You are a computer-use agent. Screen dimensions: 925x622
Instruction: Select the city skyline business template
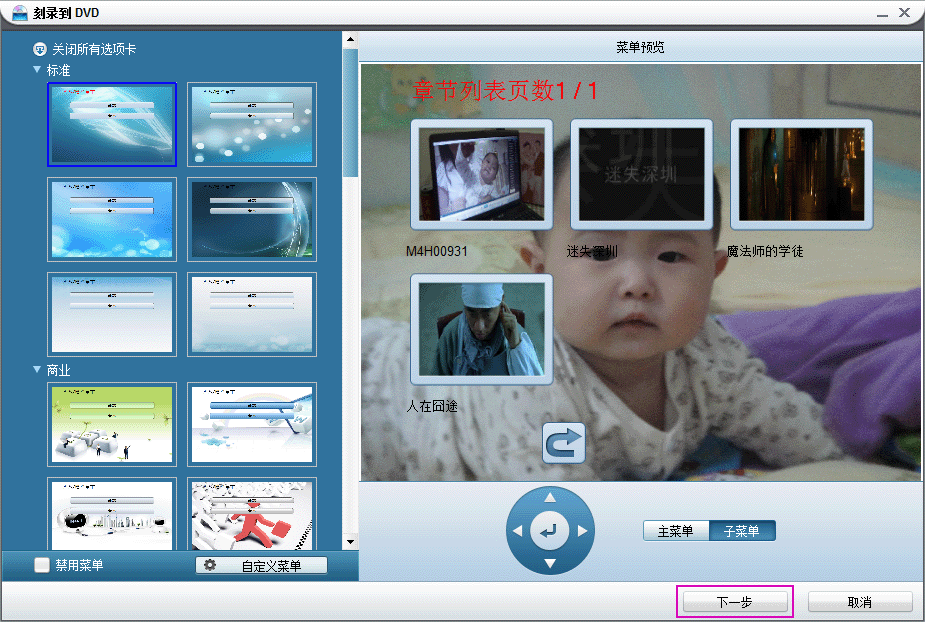[112, 514]
